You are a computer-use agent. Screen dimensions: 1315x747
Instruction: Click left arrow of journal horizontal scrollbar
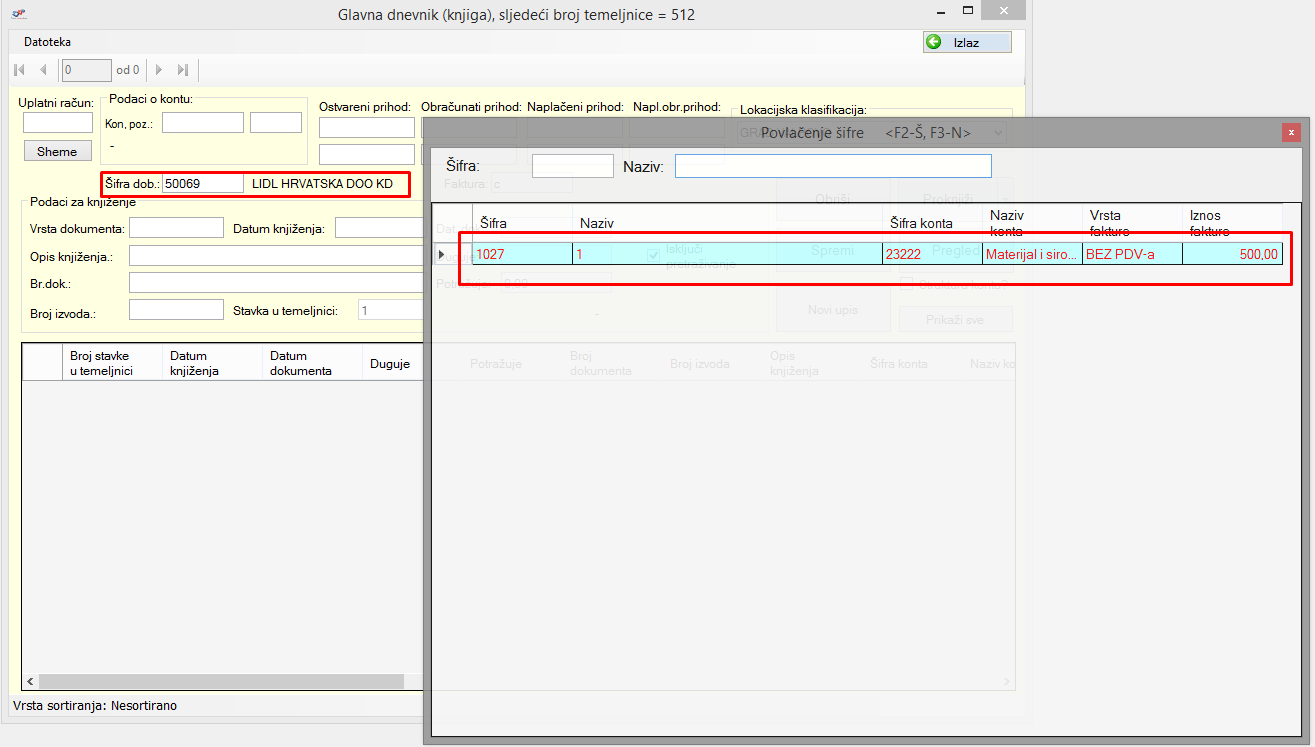[30, 681]
